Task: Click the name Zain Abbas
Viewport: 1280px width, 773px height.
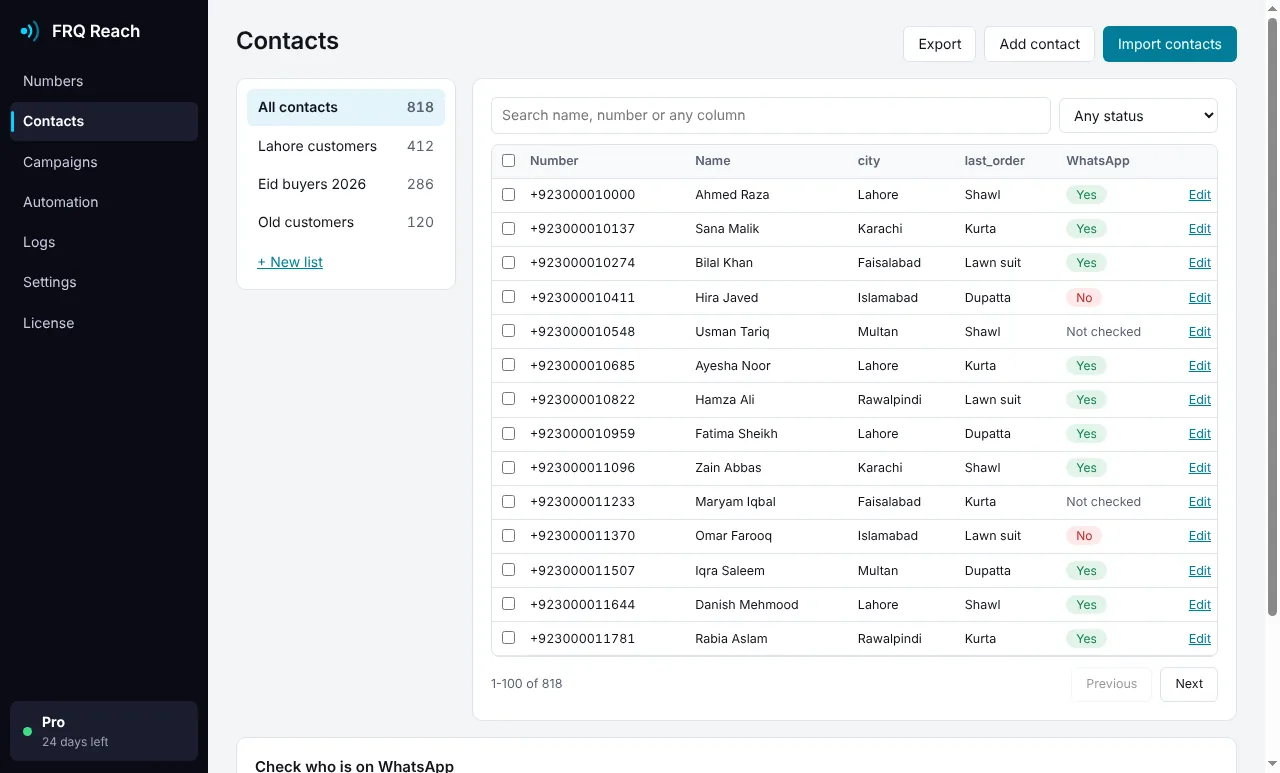Action: click(x=728, y=468)
